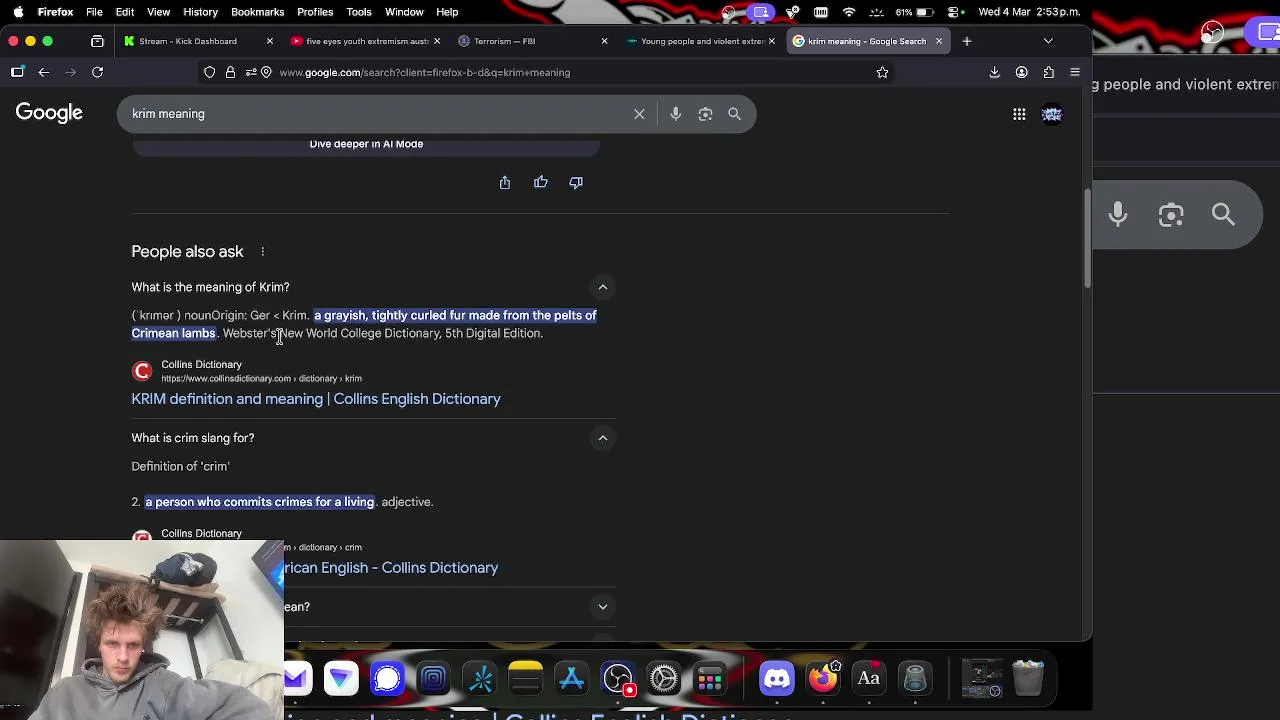
Task: Open the File menu
Action: (x=94, y=12)
